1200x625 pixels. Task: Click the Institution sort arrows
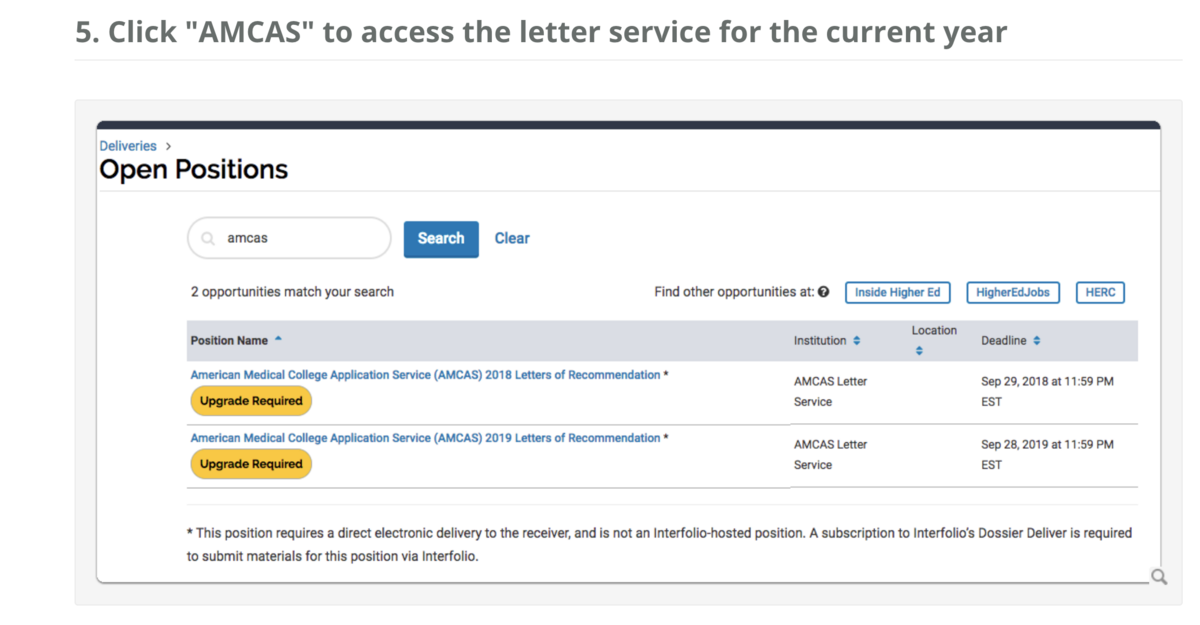pyautogui.click(x=856, y=341)
